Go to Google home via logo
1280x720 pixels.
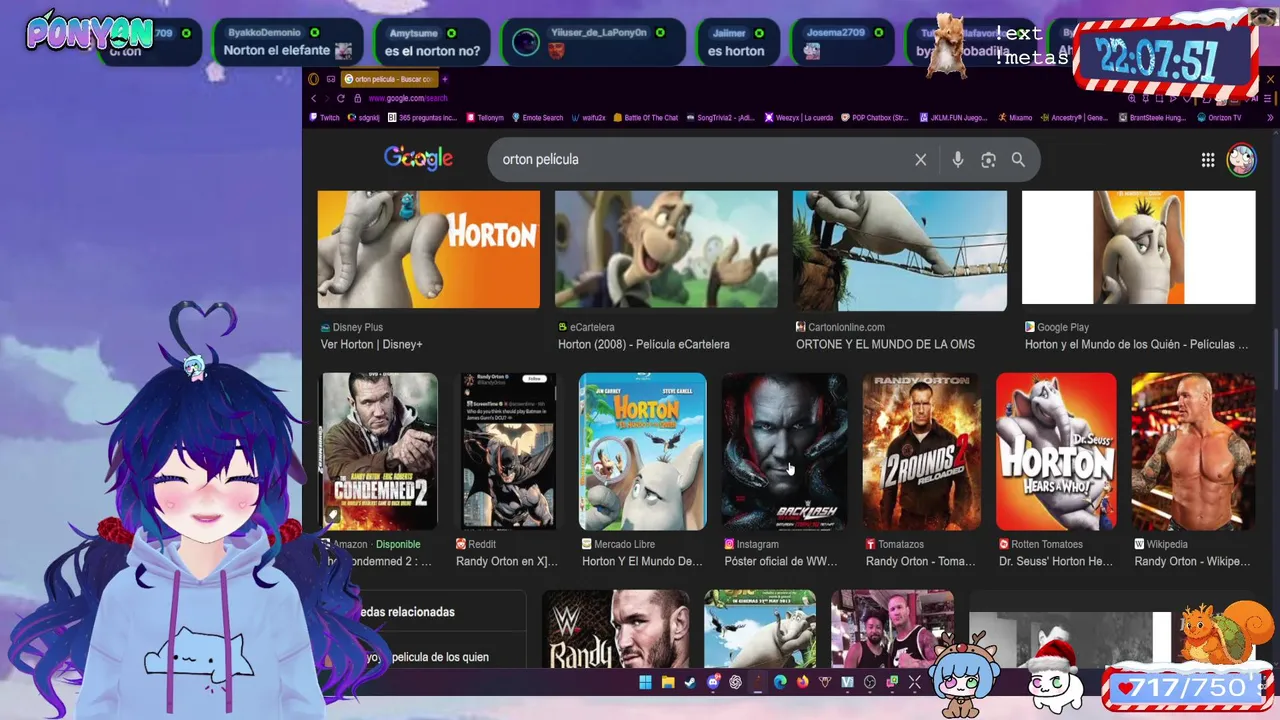pyautogui.click(x=418, y=159)
